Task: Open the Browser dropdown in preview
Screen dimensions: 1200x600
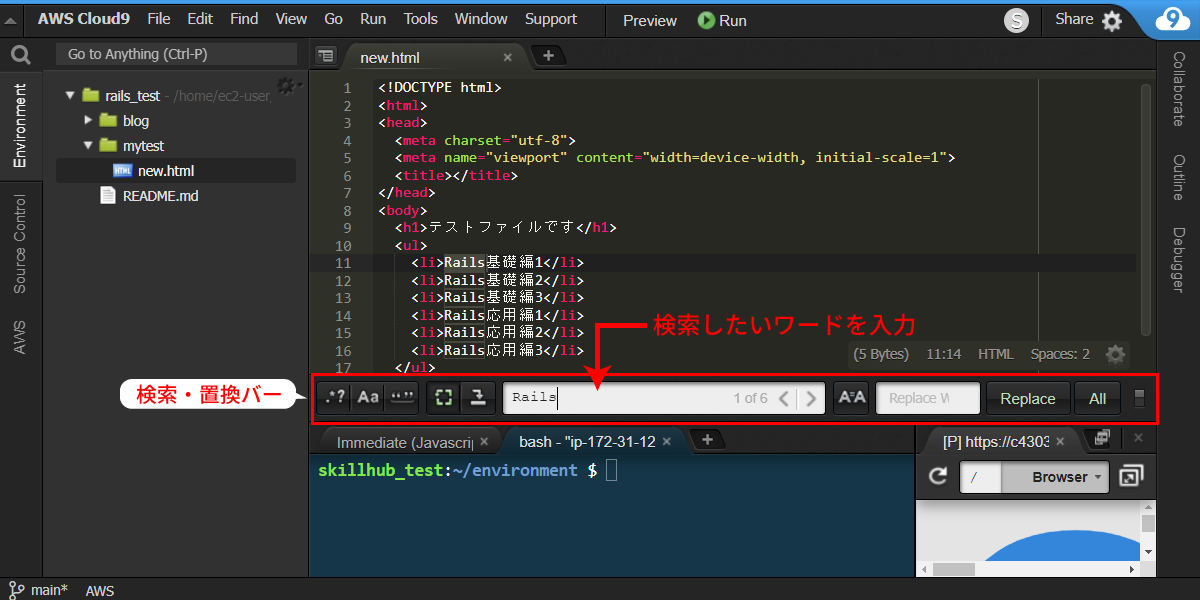Action: pos(1056,477)
